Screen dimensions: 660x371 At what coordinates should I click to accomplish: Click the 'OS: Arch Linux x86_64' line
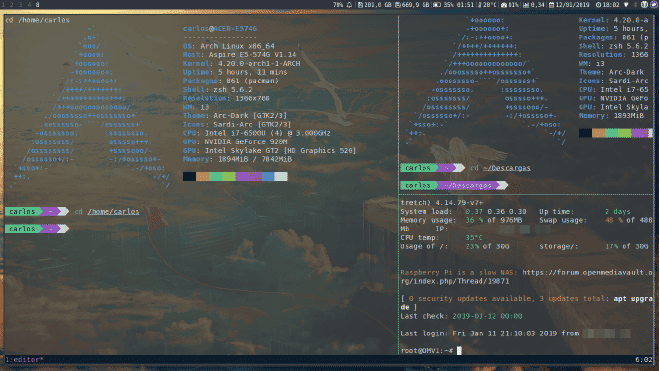[x=229, y=46]
